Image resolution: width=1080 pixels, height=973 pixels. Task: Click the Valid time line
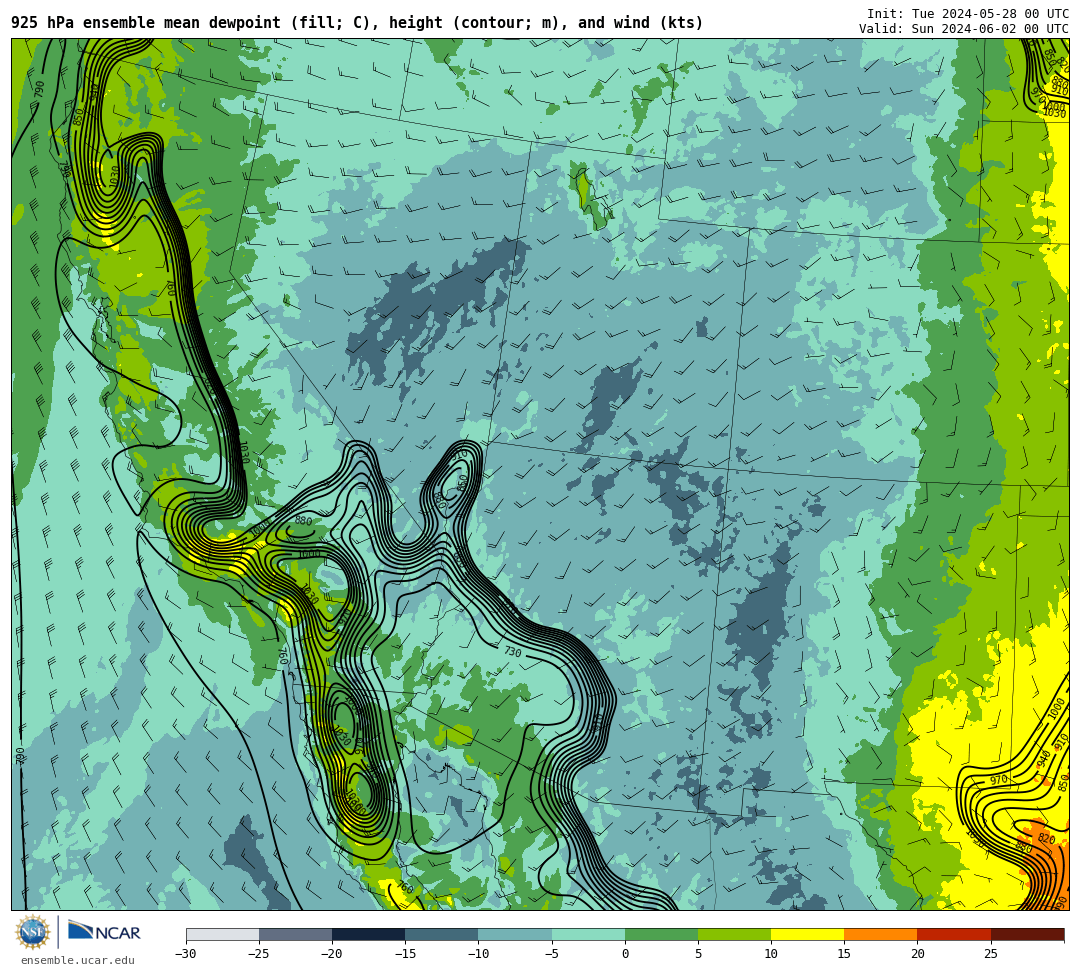(964, 28)
